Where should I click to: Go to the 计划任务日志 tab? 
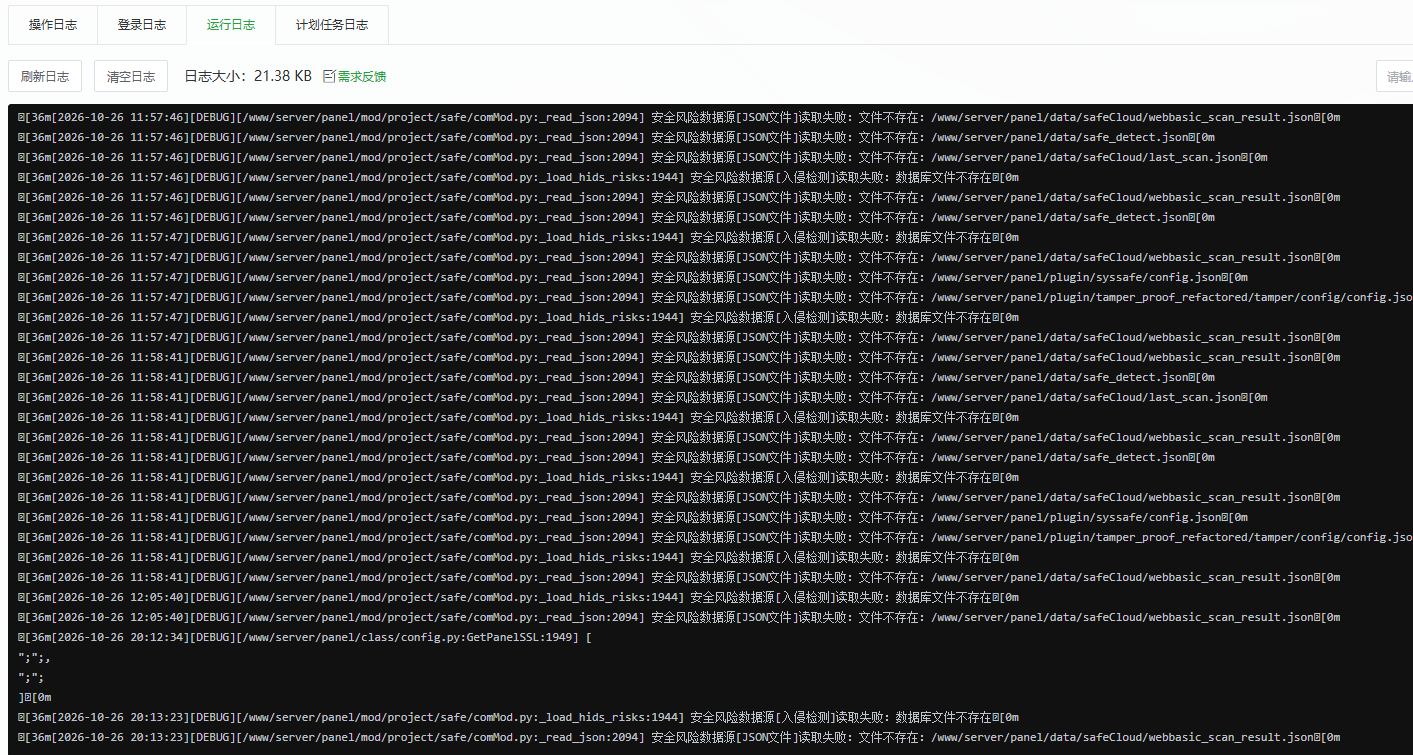[332, 25]
